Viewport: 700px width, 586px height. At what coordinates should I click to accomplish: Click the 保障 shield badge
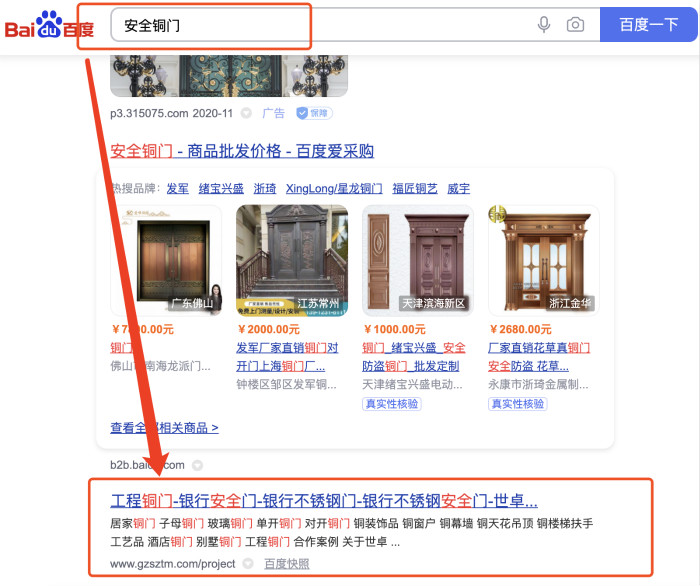pos(314,113)
